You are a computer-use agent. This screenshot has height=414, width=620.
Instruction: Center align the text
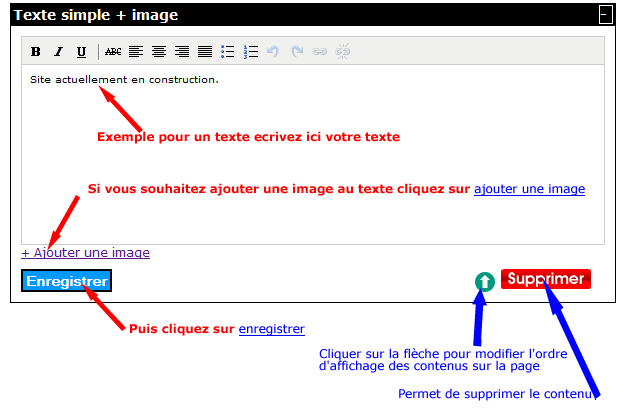[x=159, y=51]
